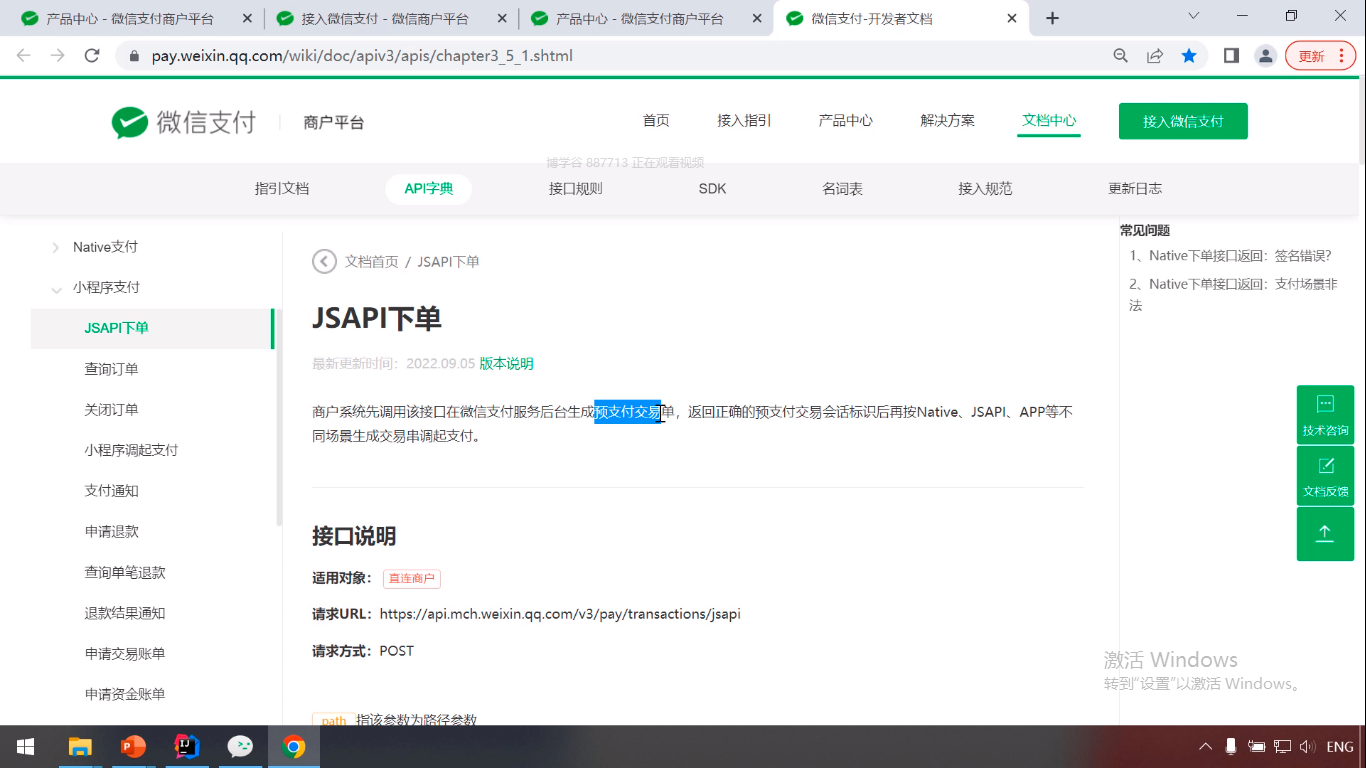Click the lock icon in address bar

pos(134,56)
